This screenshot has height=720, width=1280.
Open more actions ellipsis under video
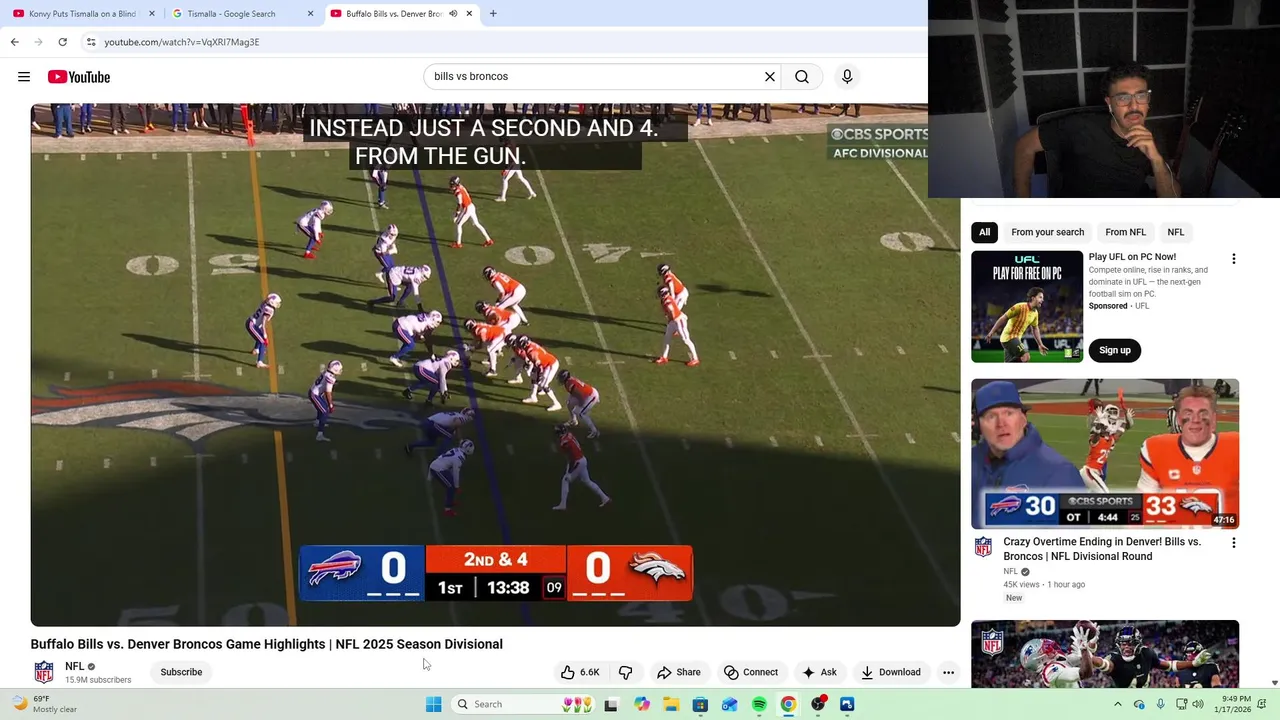948,672
